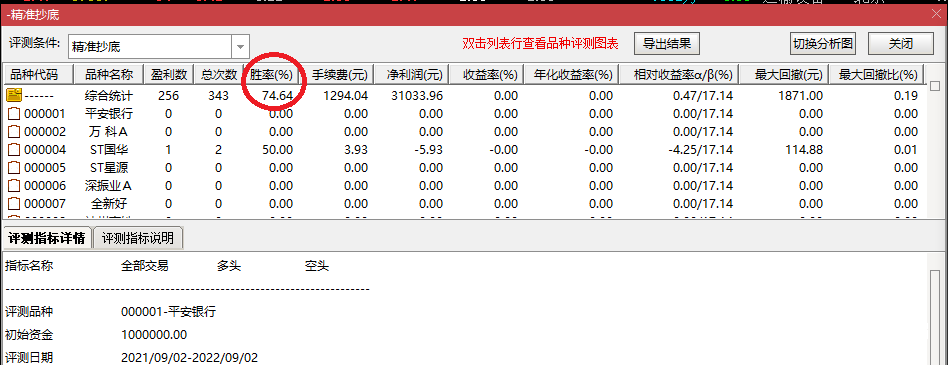Sort by the 年化收益率(%) column header
Viewport: 948px width, 365px height.
click(572, 75)
